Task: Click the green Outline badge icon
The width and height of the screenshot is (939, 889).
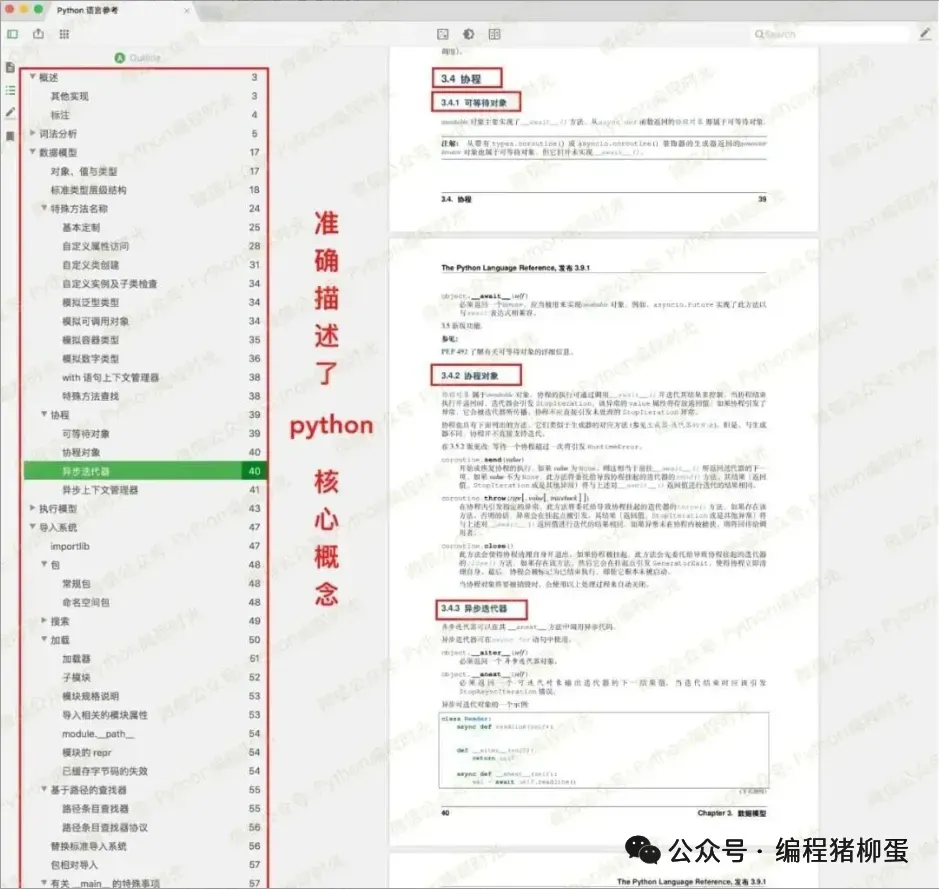Action: pos(120,57)
